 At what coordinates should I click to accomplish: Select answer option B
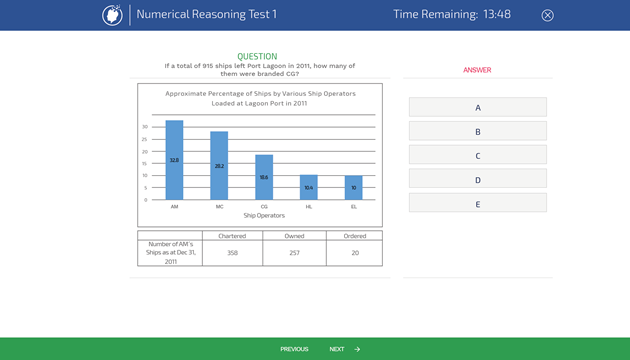tap(478, 131)
